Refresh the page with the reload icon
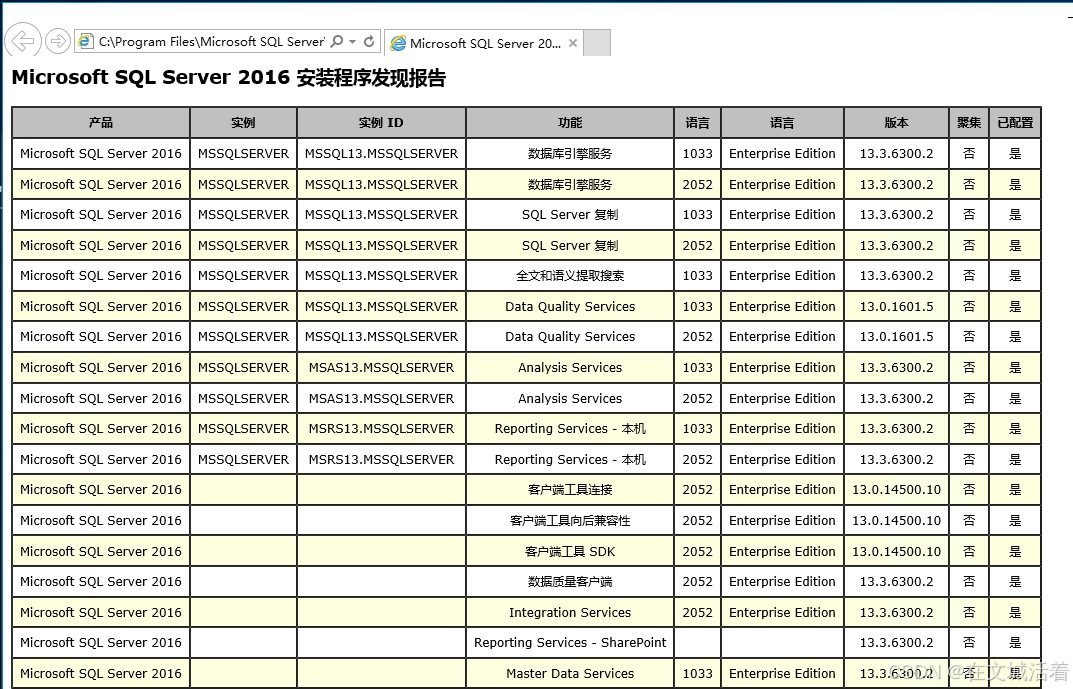Image resolution: width=1073 pixels, height=689 pixels. 369,41
